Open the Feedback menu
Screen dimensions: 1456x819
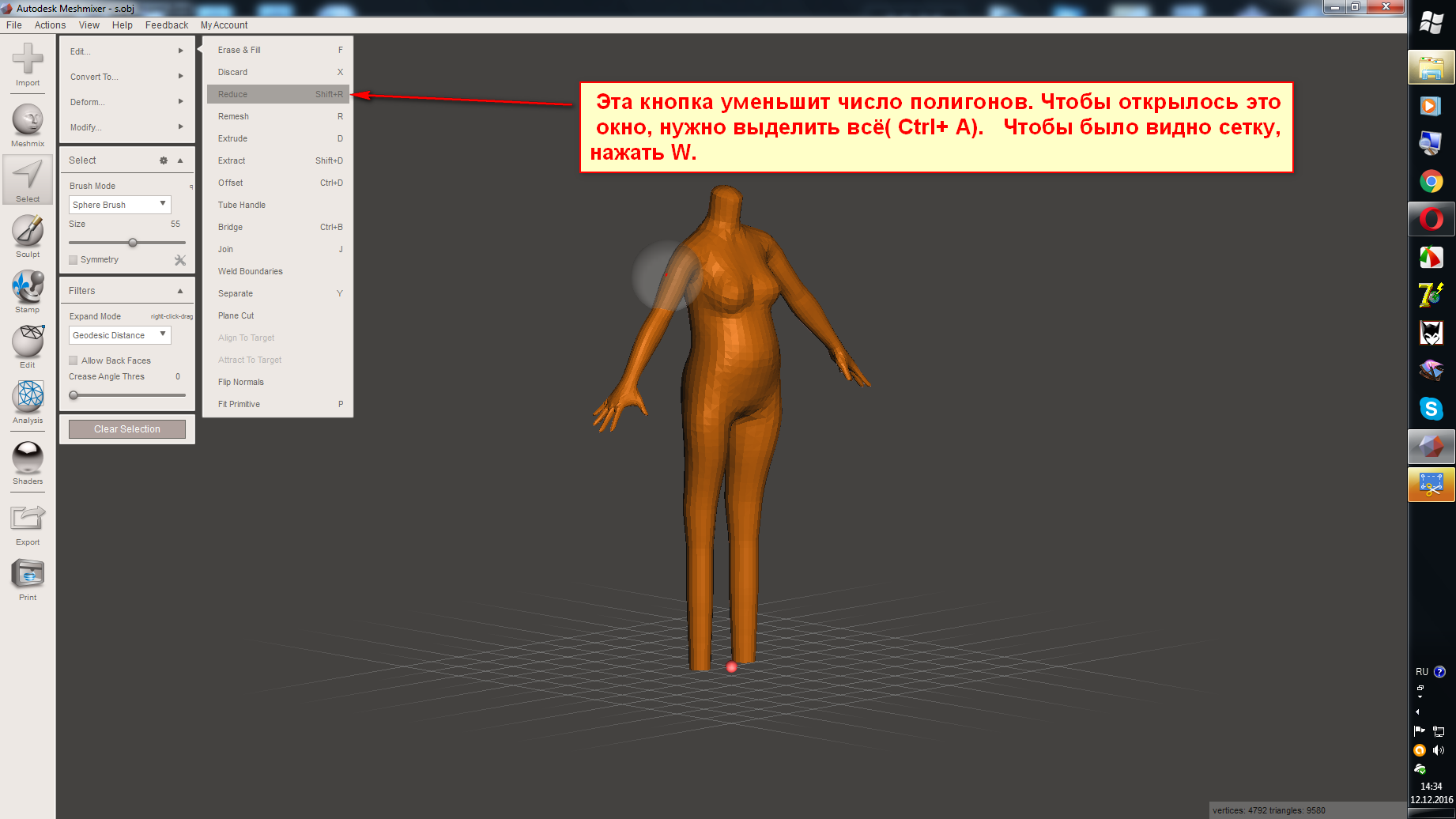[167, 25]
